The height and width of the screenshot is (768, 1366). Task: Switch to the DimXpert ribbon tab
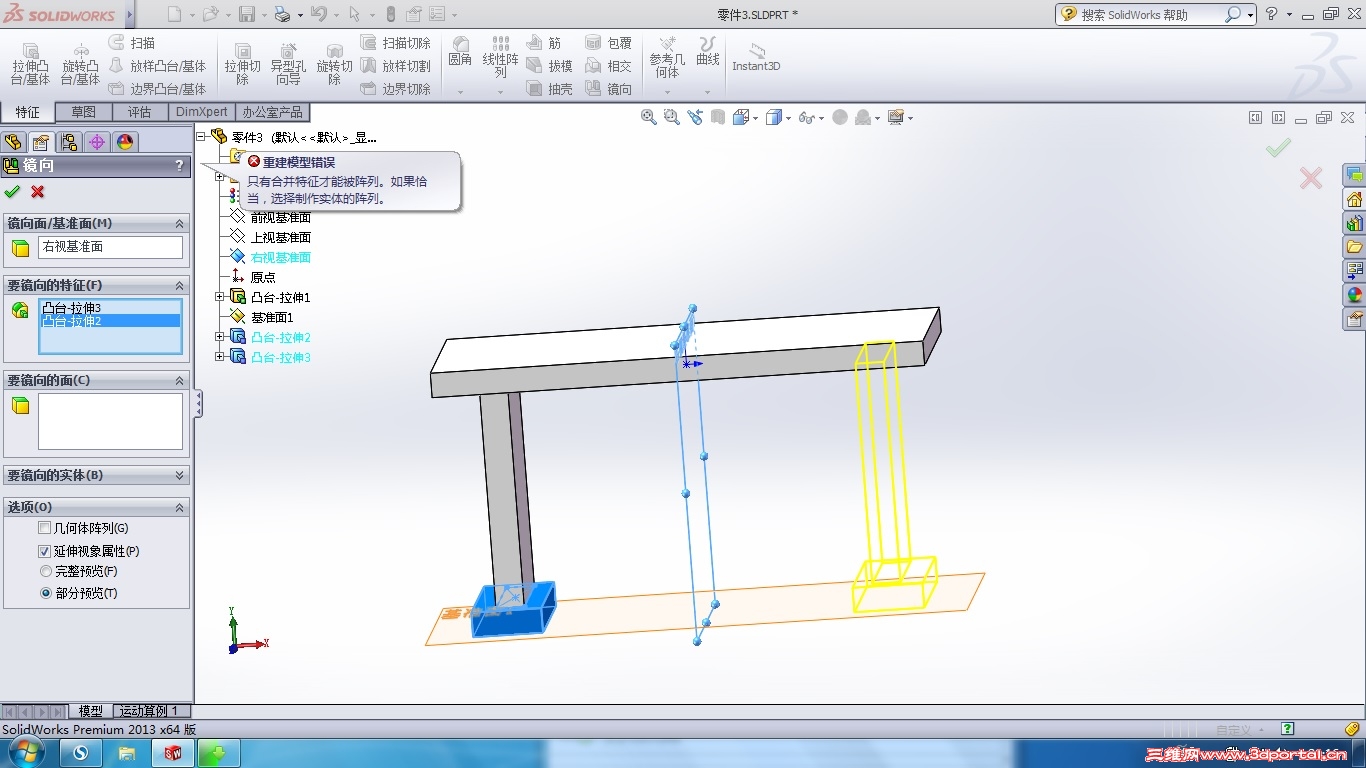click(x=202, y=112)
